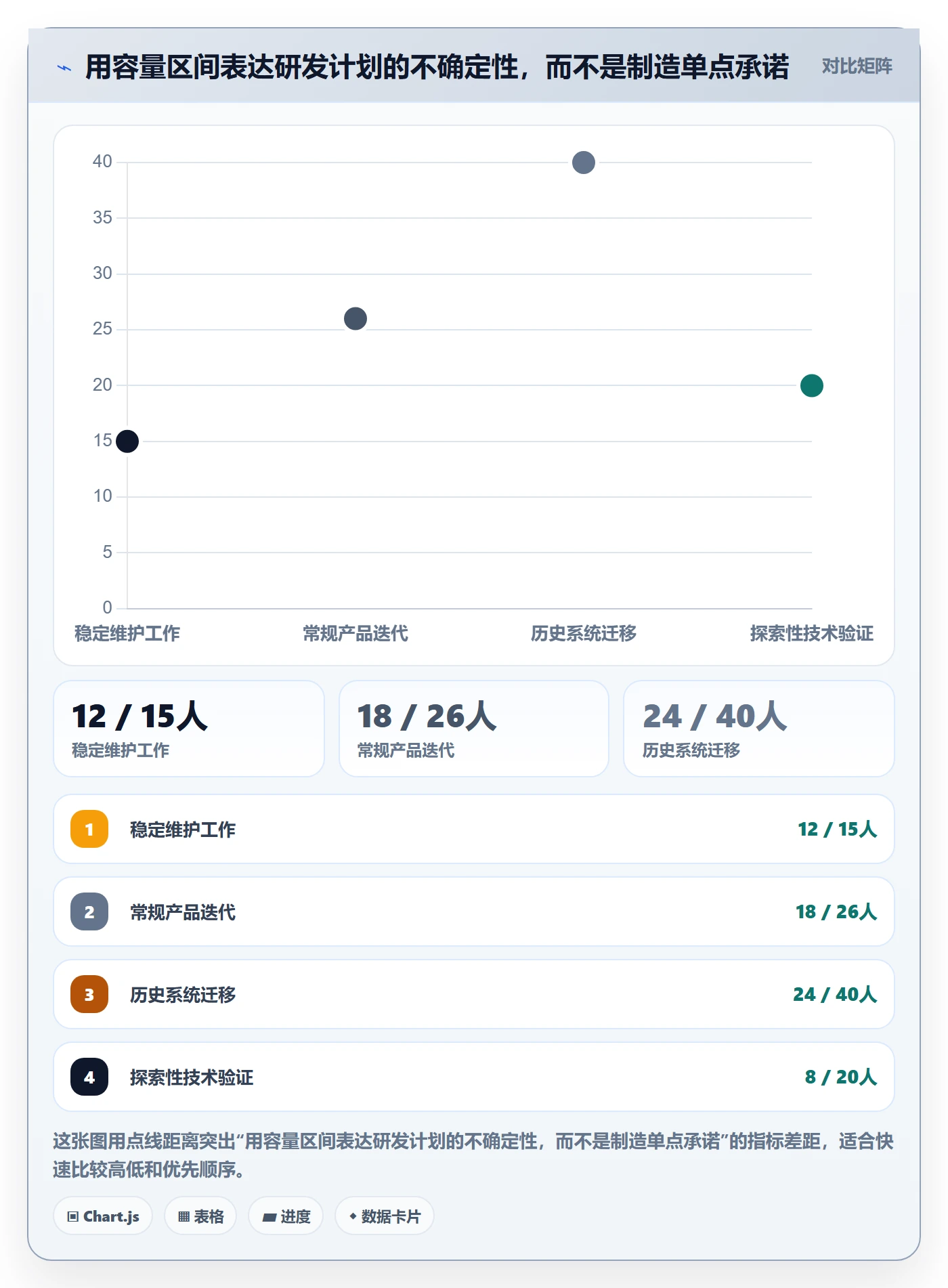Click the 8 / 20人 value
The height and width of the screenshot is (1288, 948).
841,1077
